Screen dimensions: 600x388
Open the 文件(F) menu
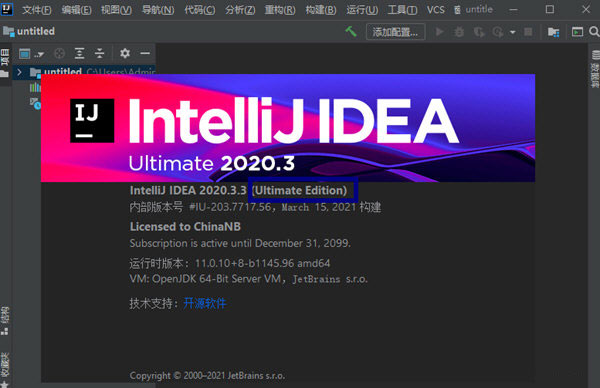(x=36, y=10)
